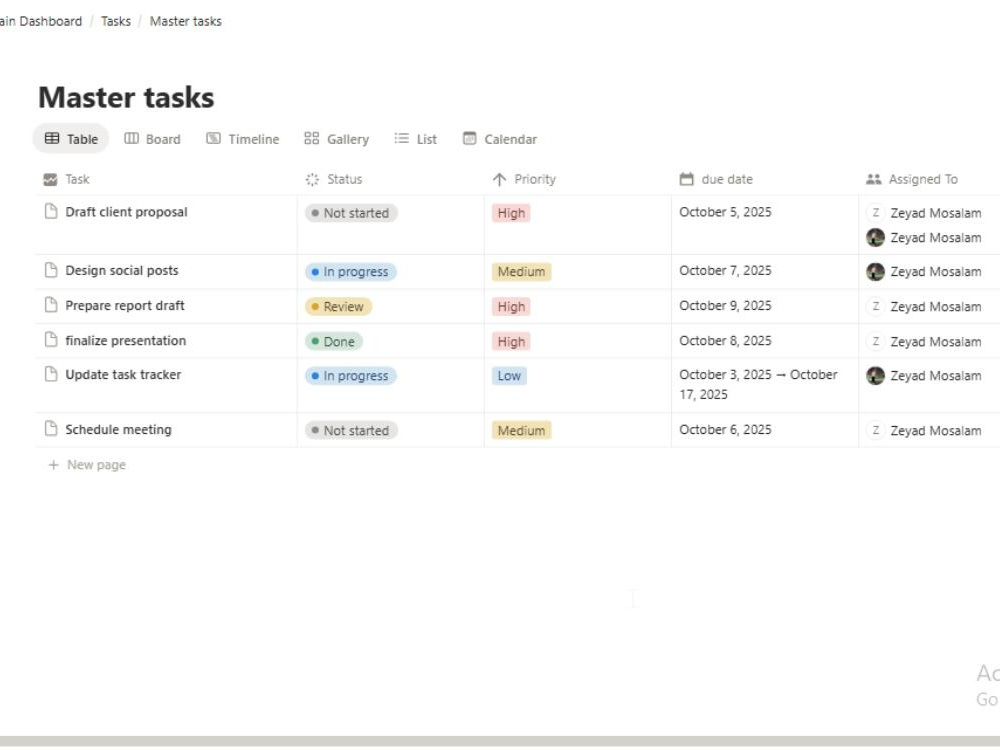This screenshot has width=1000, height=750.
Task: Click the Table view grid icon
Action: [x=52, y=138]
